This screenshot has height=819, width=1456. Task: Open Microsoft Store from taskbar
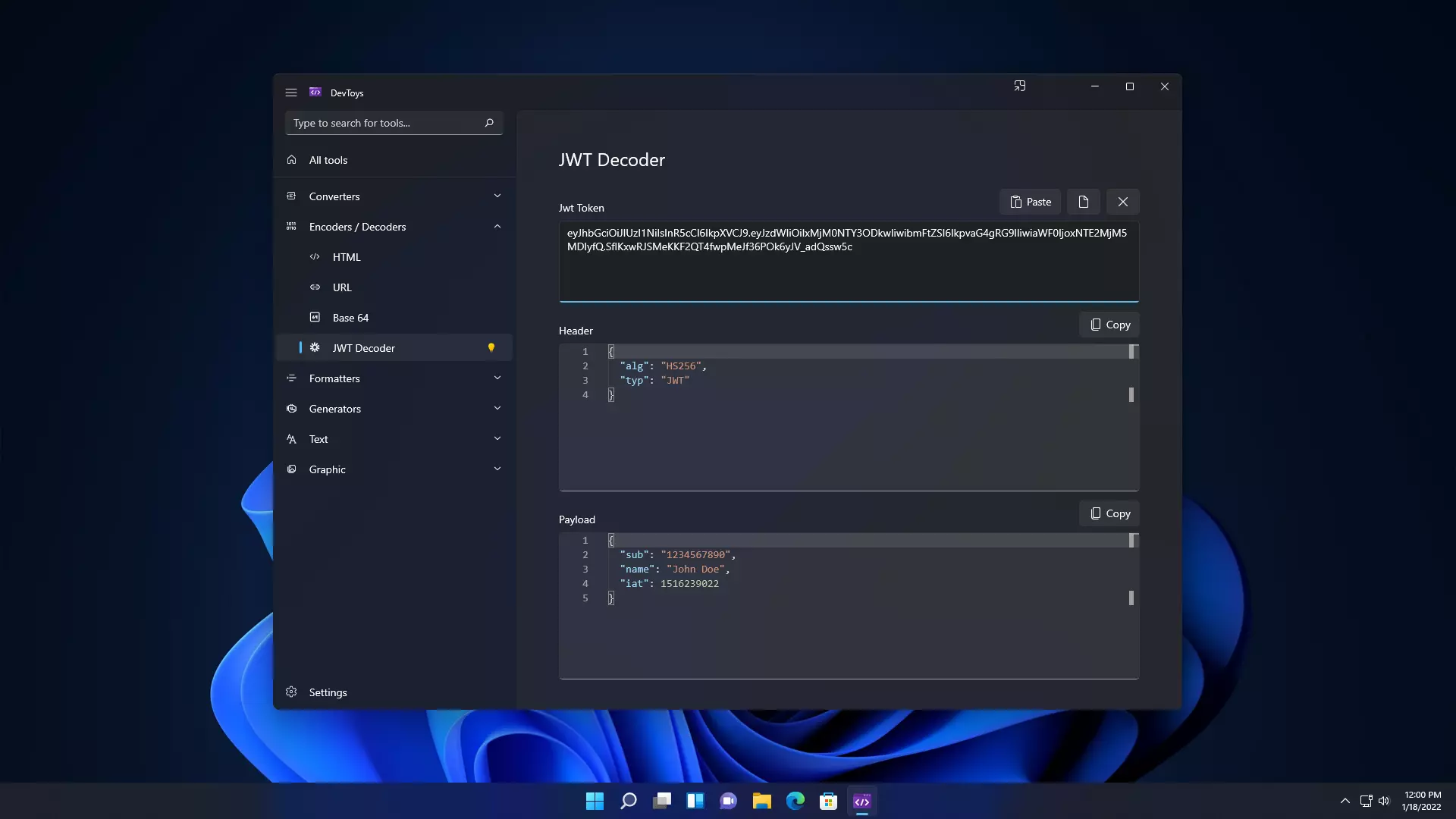(829, 801)
